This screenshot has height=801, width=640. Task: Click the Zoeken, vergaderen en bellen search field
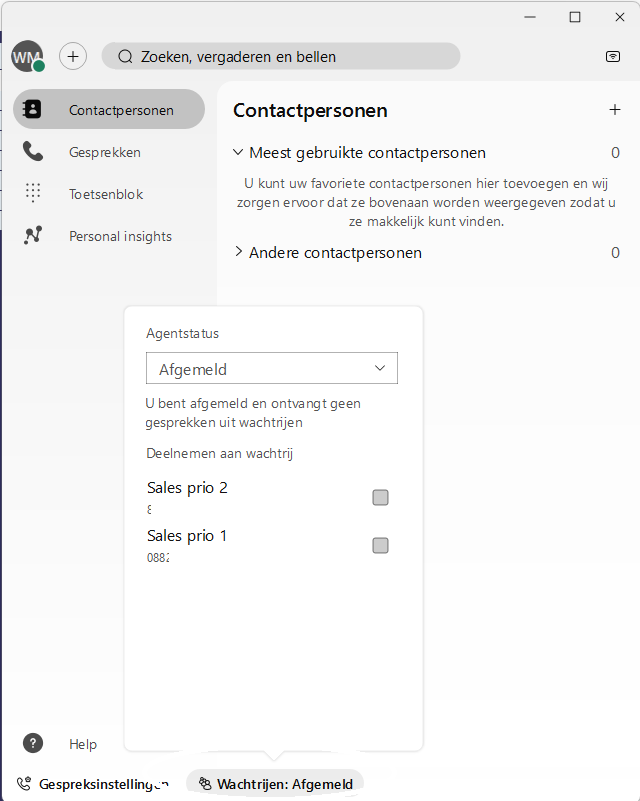[x=281, y=56]
